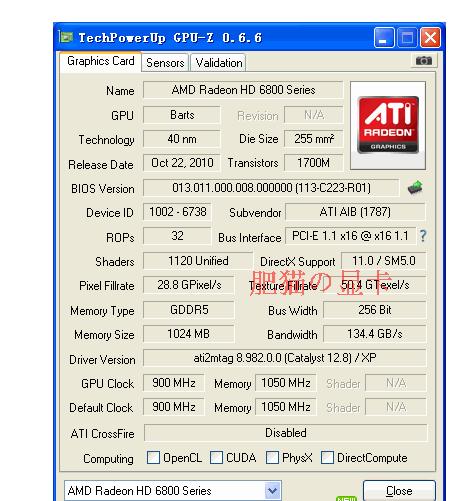Click the Bus Interface question mark icon
460x501 pixels.
tap(423, 236)
